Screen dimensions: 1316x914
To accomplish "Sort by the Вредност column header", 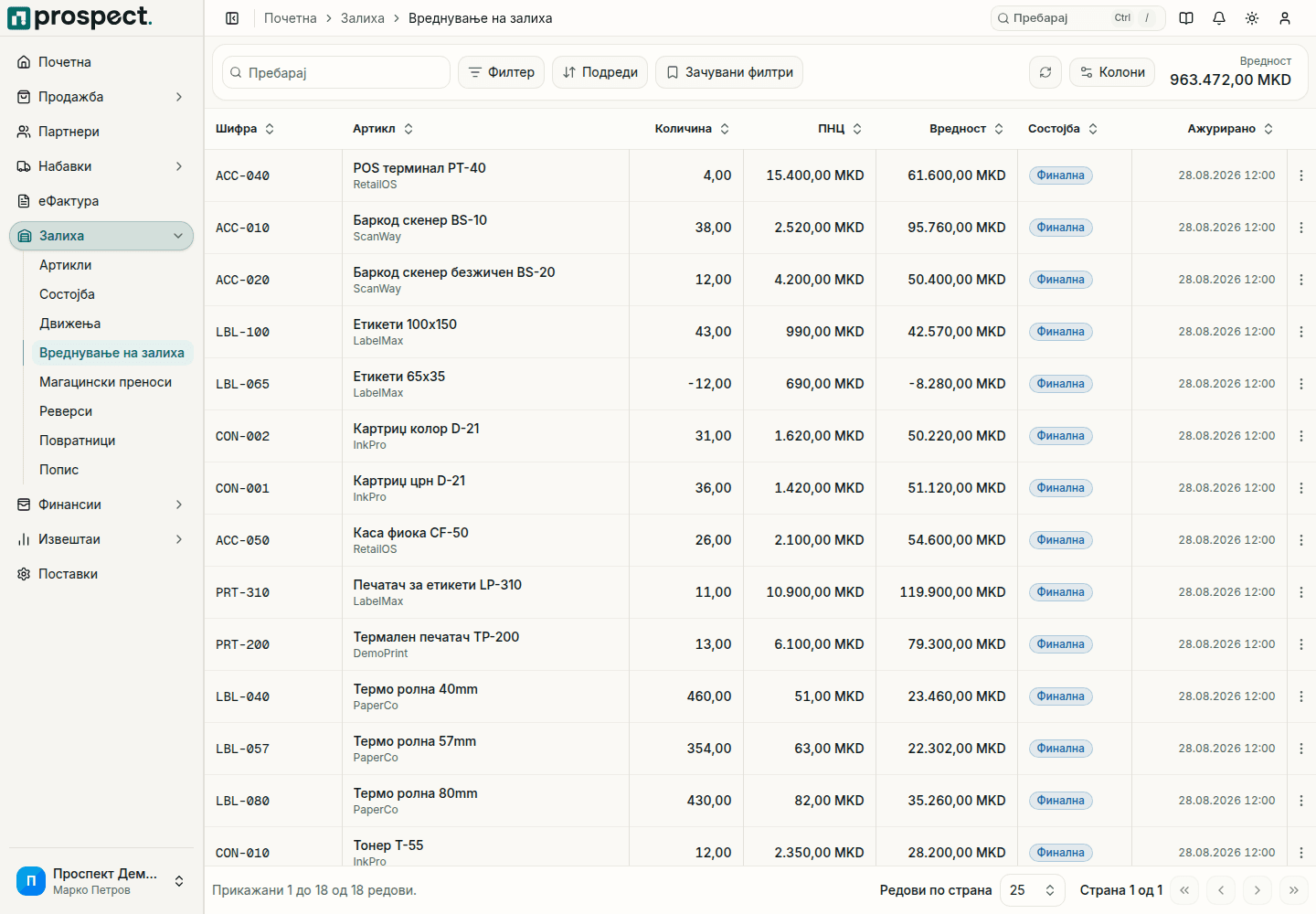I will pyautogui.click(x=967, y=129).
